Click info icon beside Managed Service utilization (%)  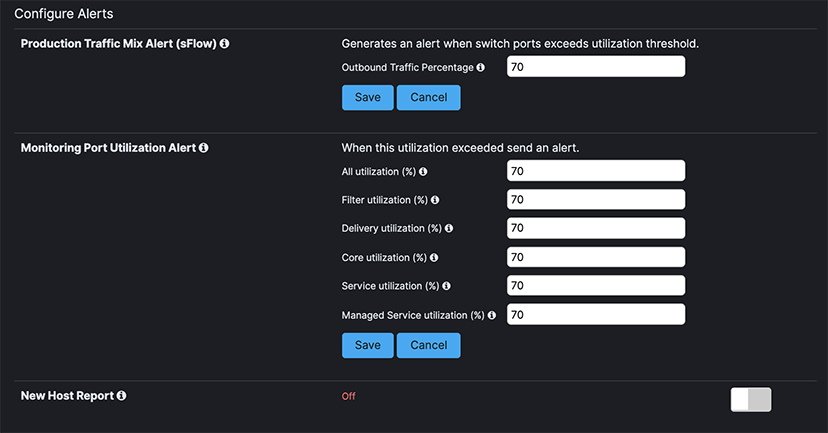click(x=492, y=315)
